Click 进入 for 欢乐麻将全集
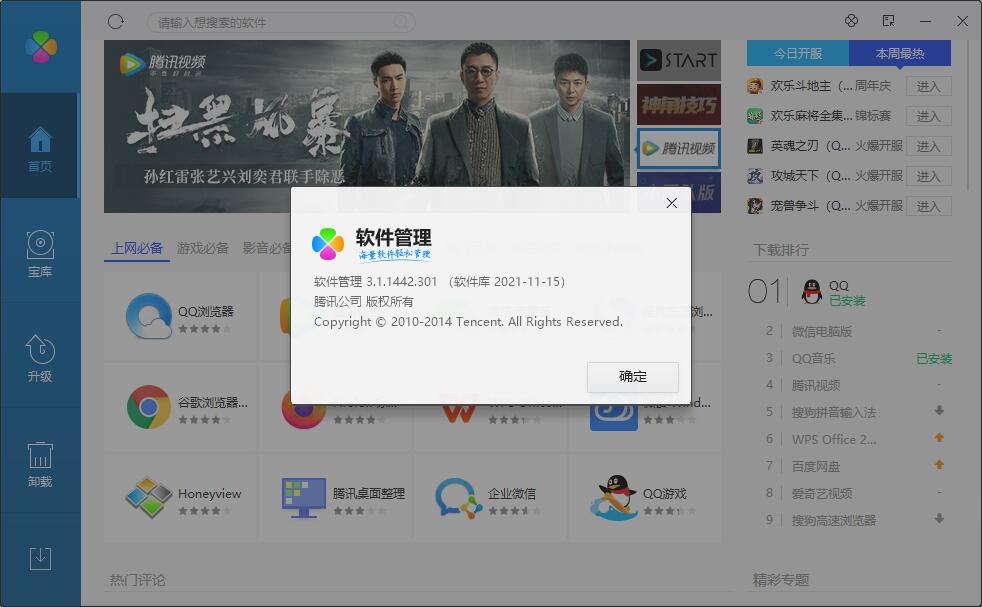This screenshot has height=607, width=982. click(x=929, y=117)
